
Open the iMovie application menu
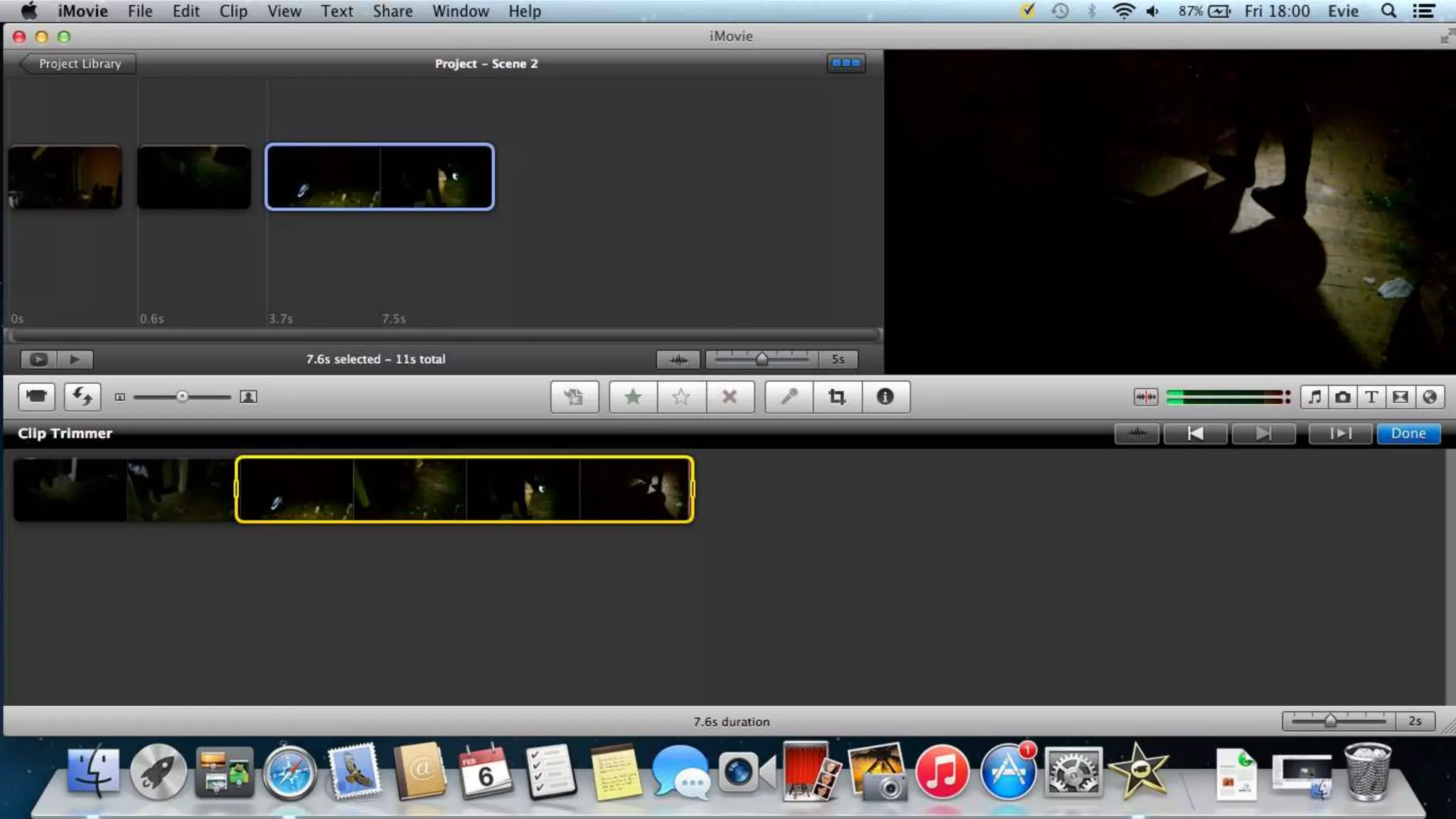coord(82,11)
